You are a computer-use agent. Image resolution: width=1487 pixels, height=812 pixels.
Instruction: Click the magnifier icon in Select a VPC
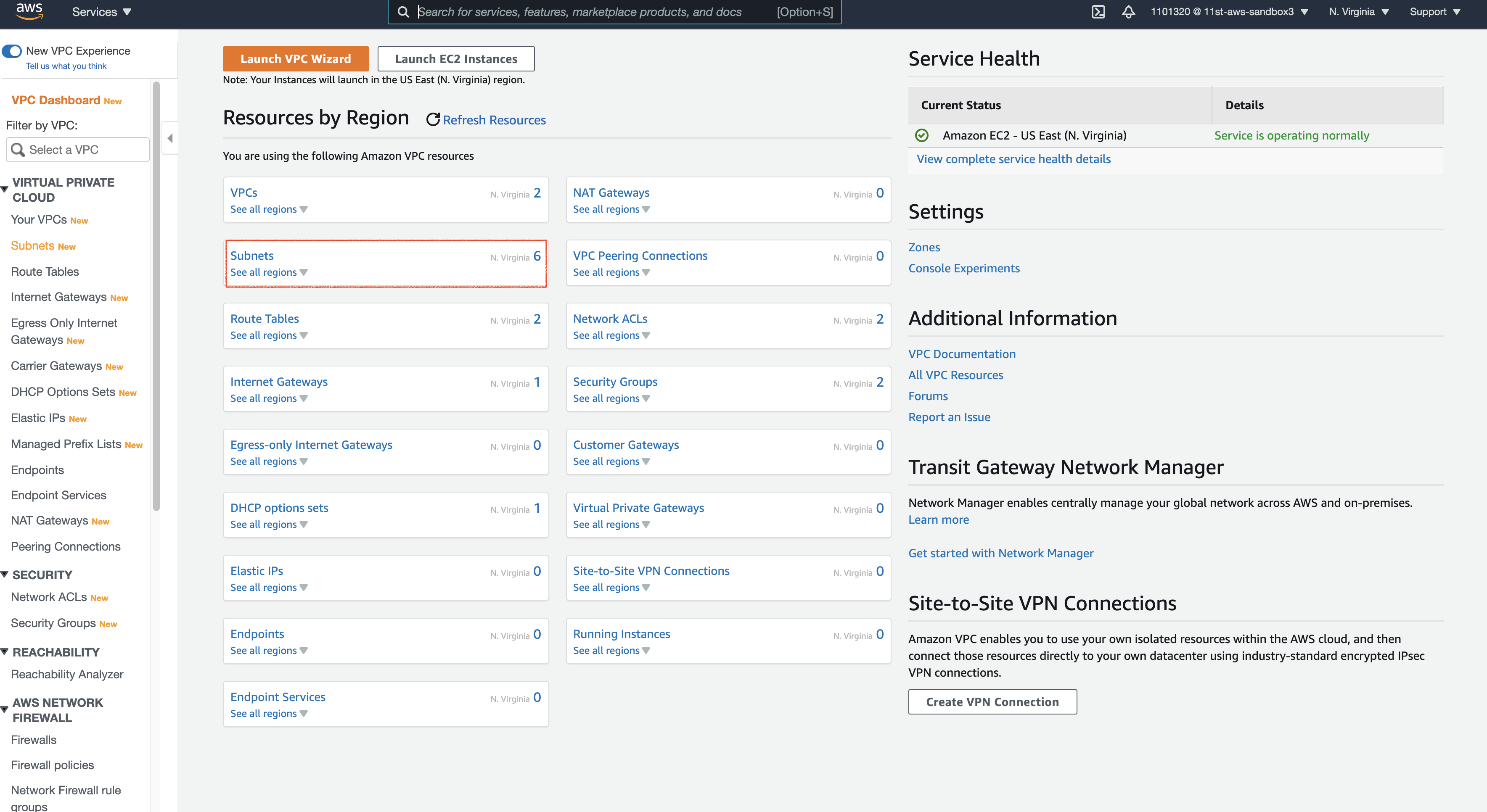[19, 150]
